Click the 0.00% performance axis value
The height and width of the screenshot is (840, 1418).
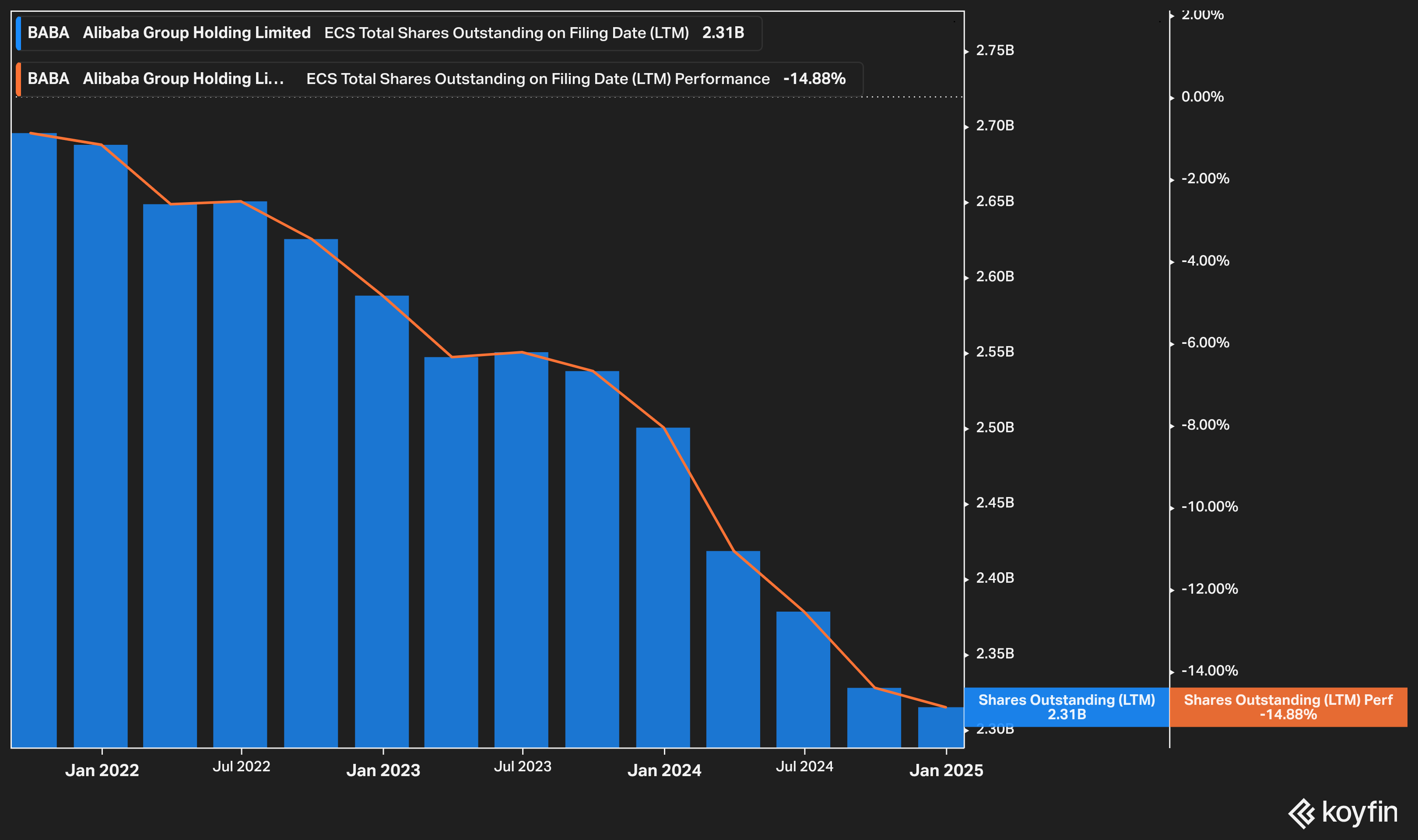[x=1202, y=97]
